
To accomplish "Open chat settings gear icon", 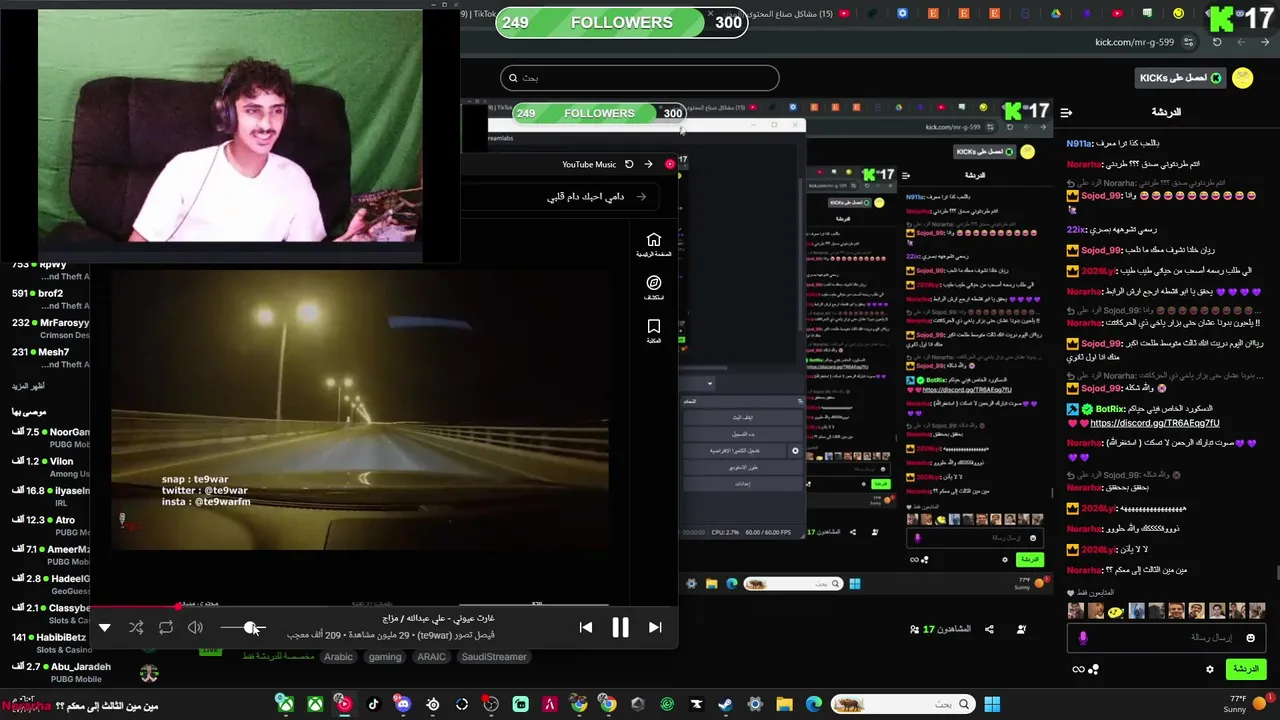I will (1210, 669).
